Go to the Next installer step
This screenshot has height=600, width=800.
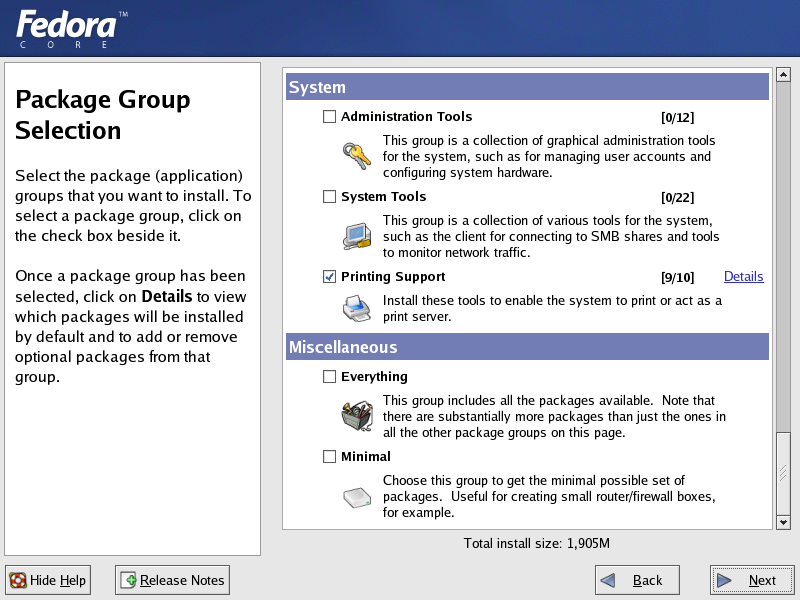tap(752, 580)
